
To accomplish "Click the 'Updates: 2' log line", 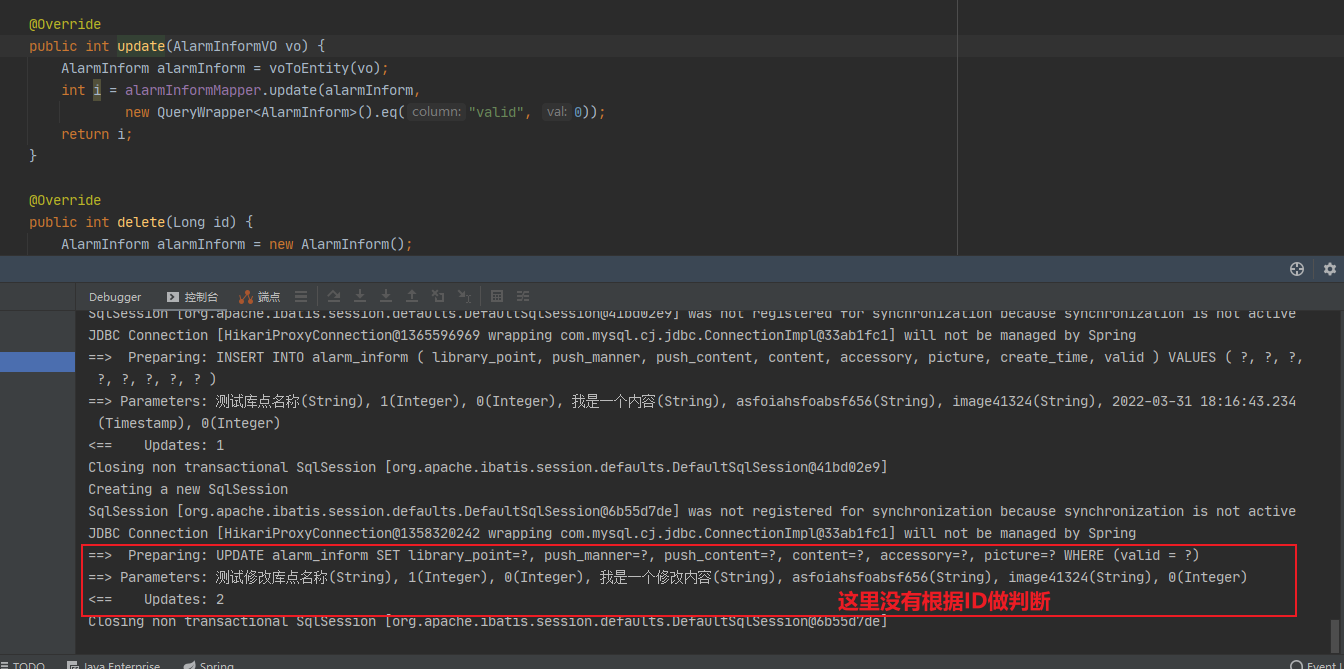I will coord(156,599).
